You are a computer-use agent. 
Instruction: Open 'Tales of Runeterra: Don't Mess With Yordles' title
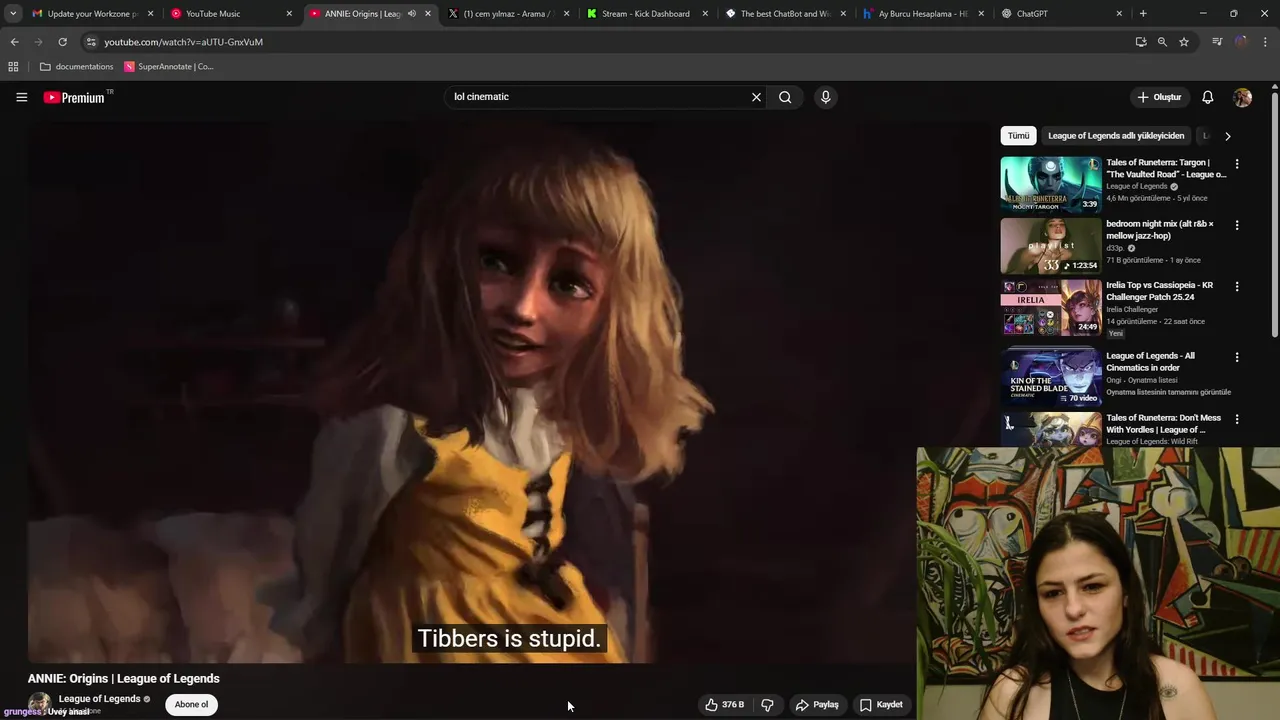[x=1163, y=424]
